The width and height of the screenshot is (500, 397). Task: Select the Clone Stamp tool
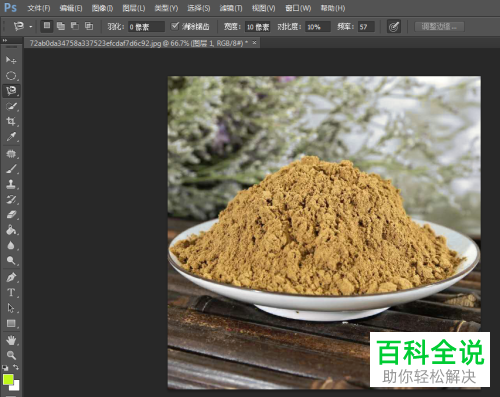[11, 184]
